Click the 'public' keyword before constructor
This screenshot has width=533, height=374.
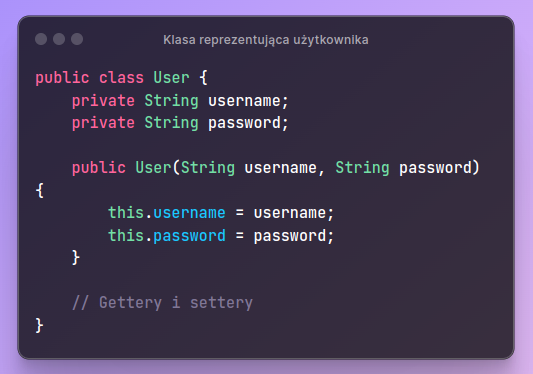tap(99, 168)
